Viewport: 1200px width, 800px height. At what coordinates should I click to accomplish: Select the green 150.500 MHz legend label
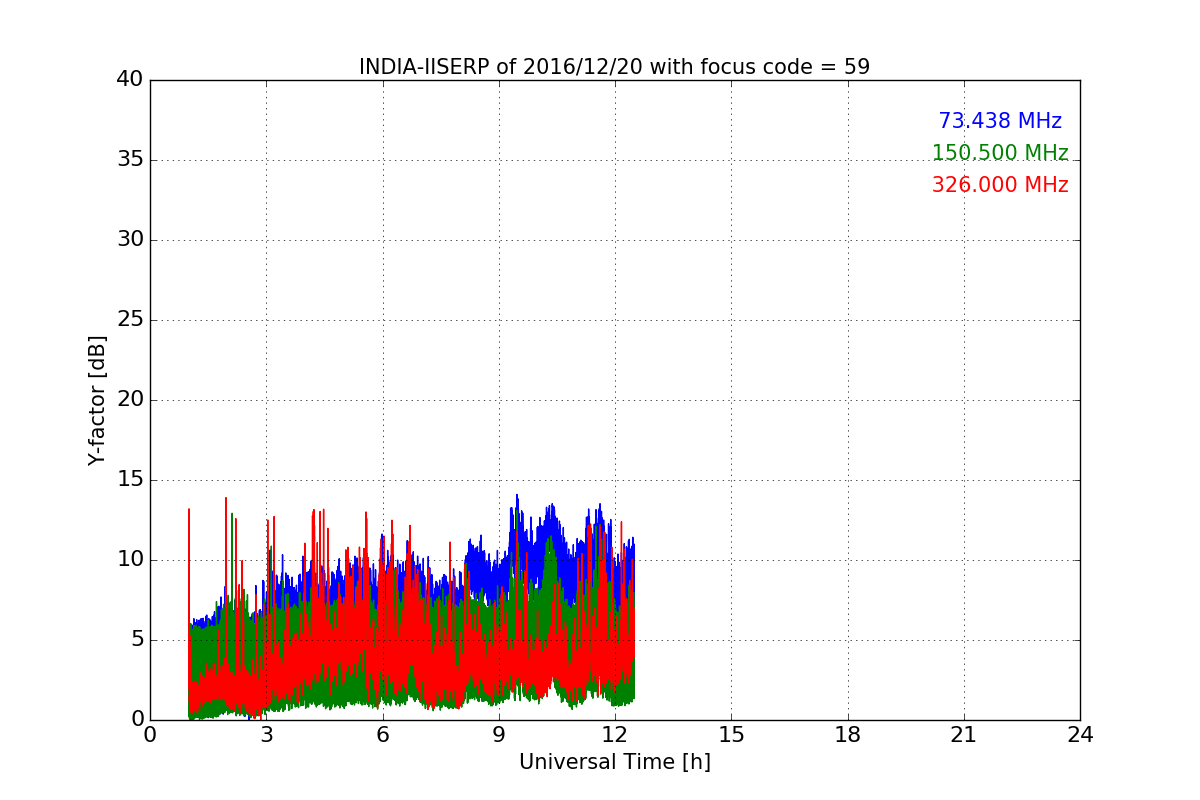tap(1000, 153)
